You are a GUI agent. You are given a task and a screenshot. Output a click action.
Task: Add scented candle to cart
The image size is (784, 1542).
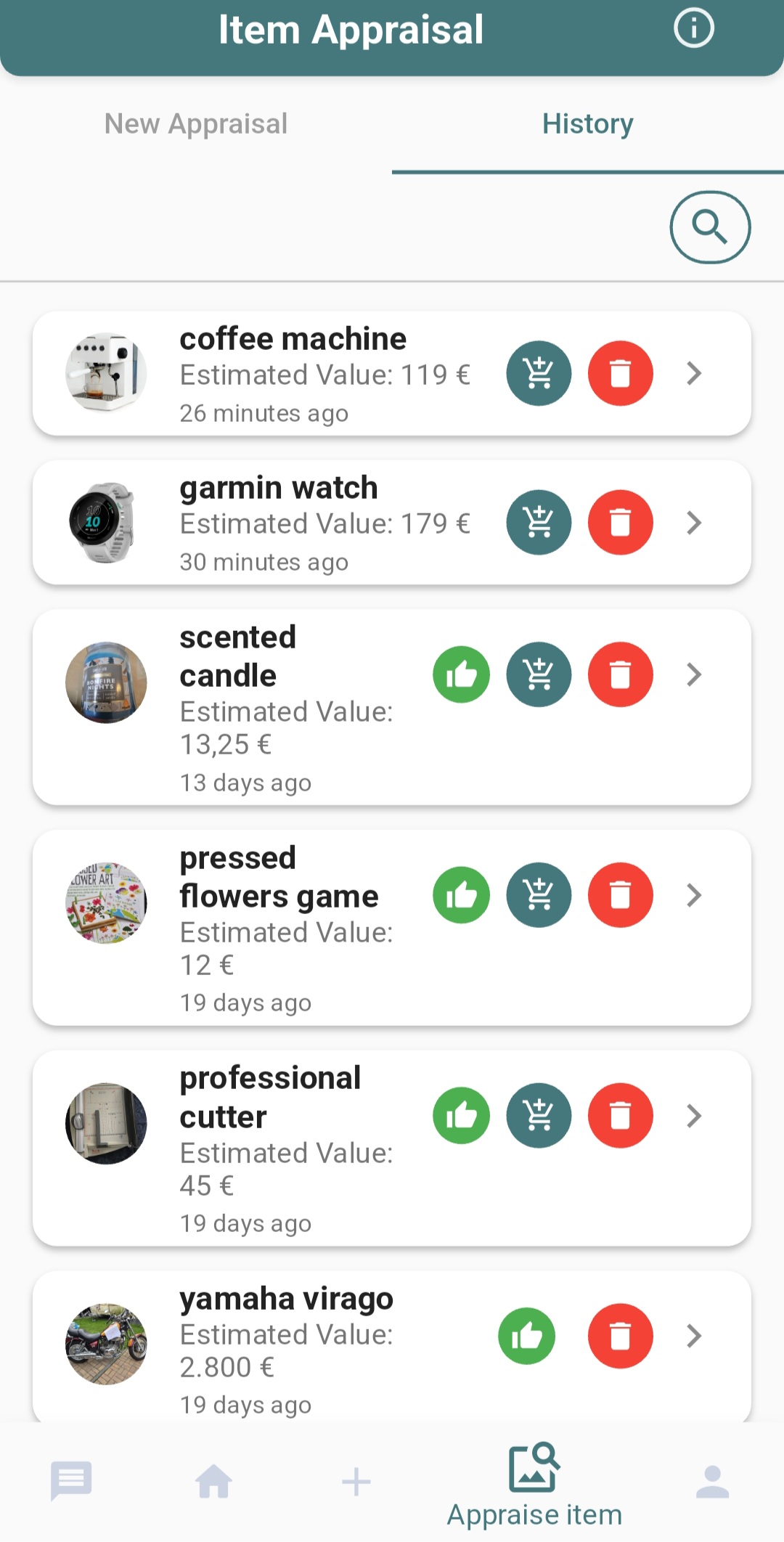pos(539,674)
